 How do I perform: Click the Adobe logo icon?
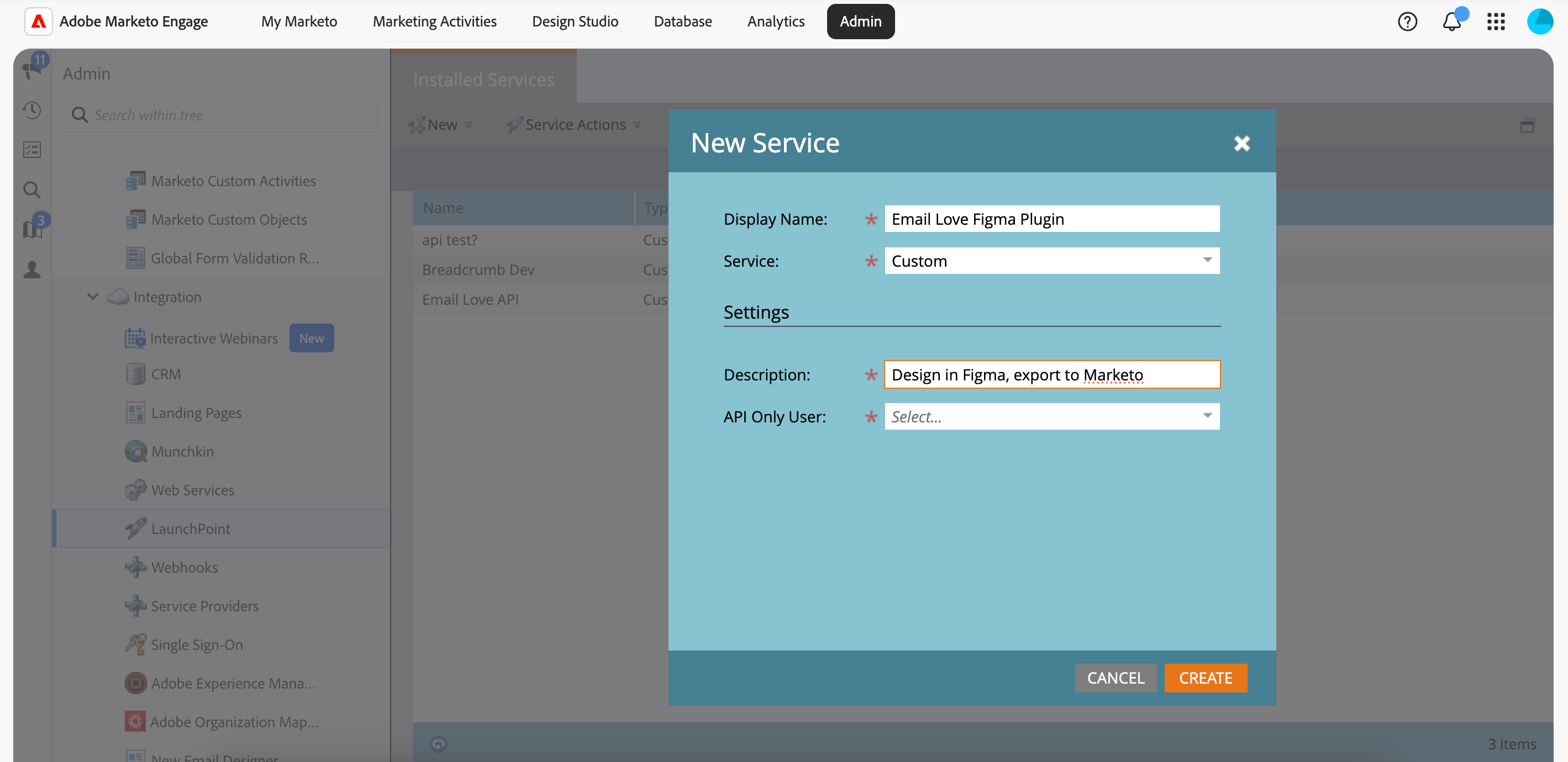(x=38, y=22)
